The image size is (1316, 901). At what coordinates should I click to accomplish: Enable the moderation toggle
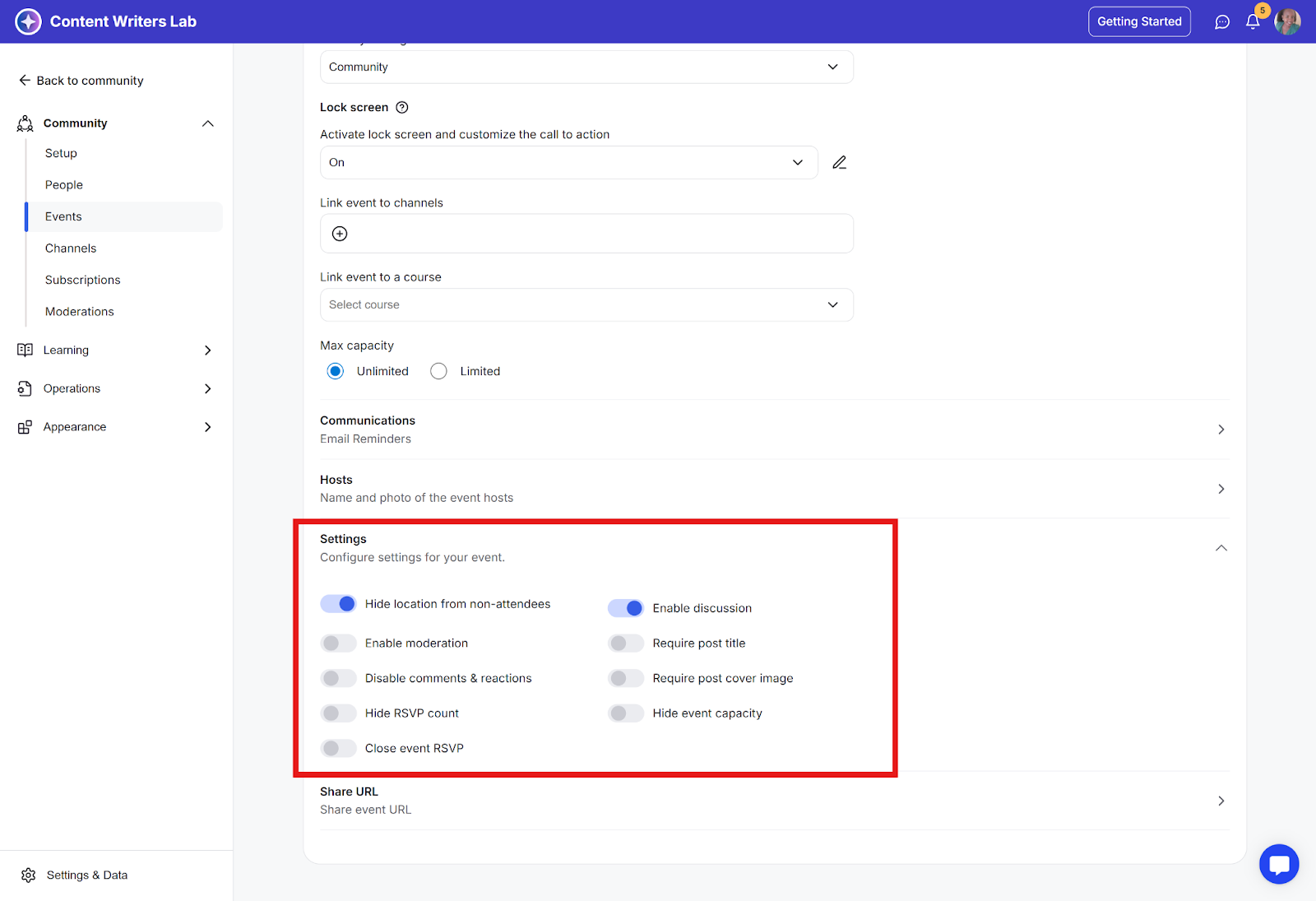pos(338,643)
